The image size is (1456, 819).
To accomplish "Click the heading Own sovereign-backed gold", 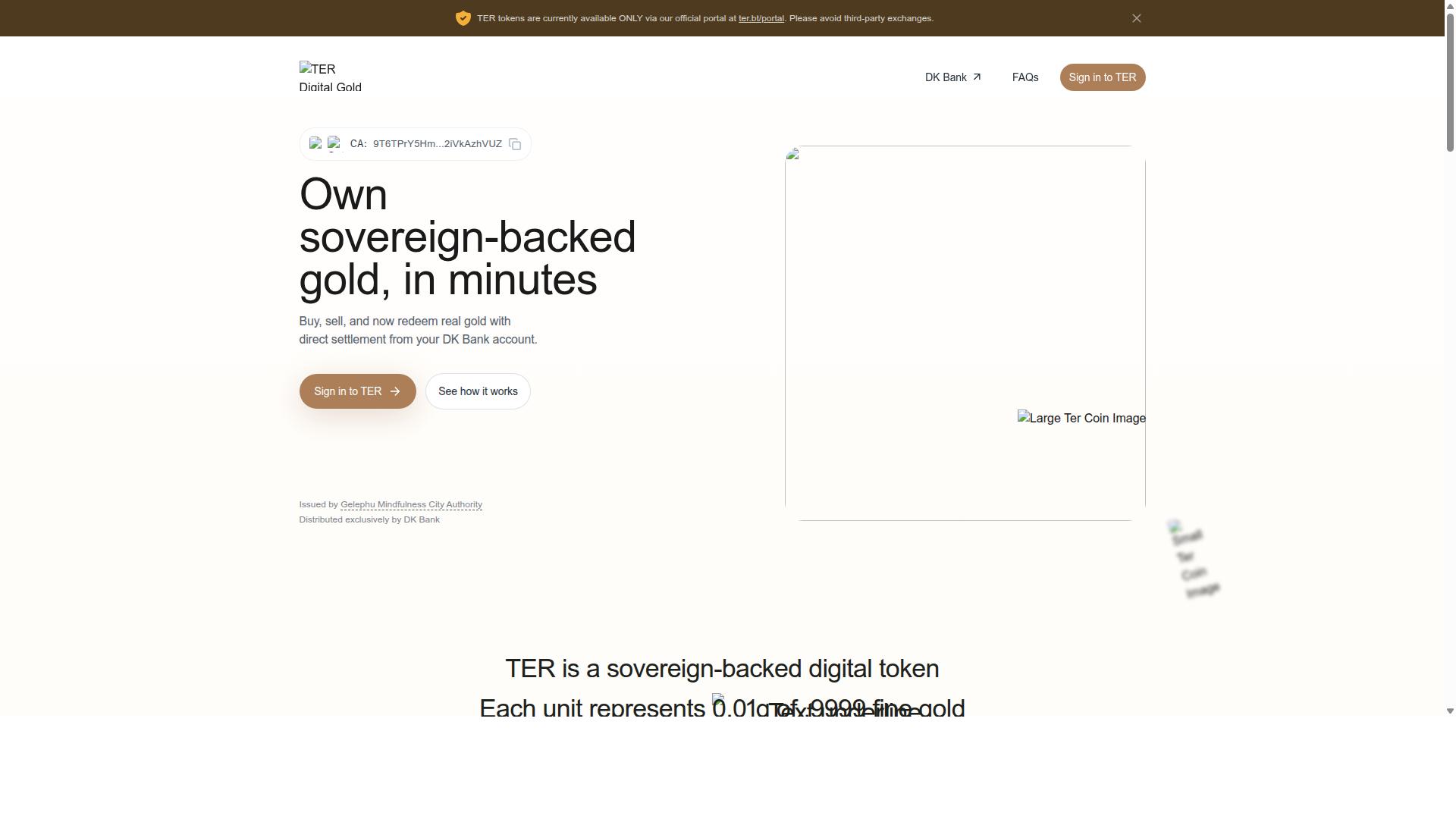I will [467, 237].
